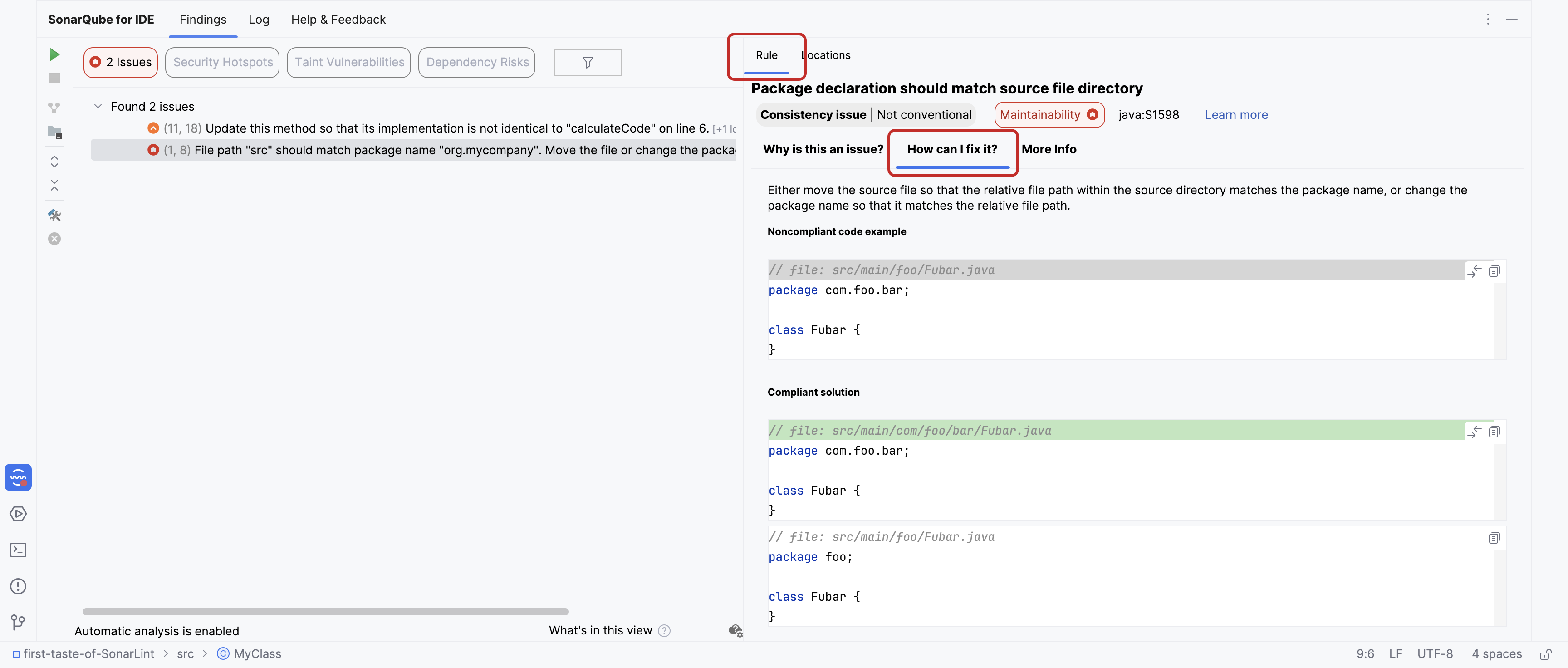
Task: Expand all issues in the tree
Action: (x=54, y=162)
